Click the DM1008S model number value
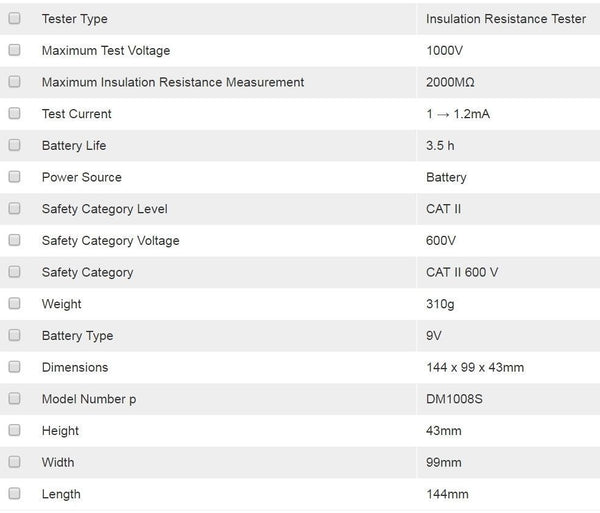The height and width of the screenshot is (513, 600). 454,399
